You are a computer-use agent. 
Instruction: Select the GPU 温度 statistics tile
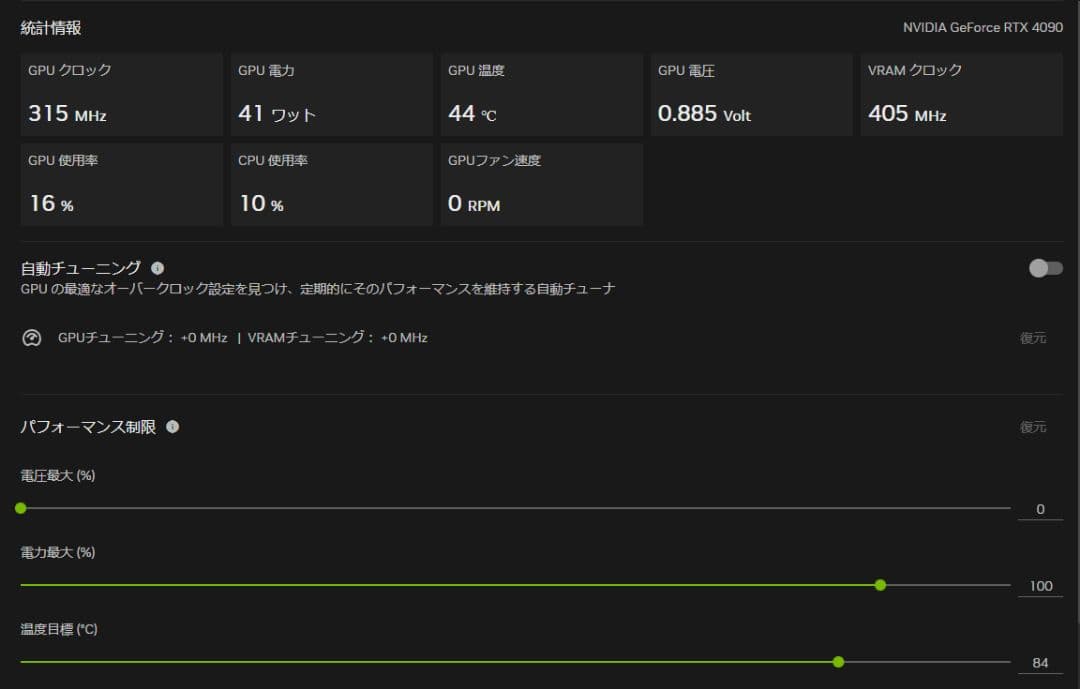(x=541, y=94)
